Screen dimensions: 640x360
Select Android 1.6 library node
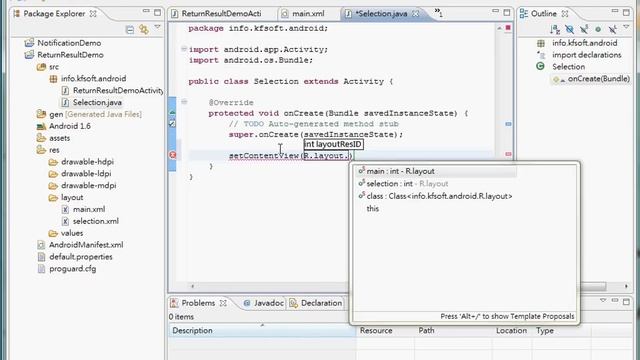point(70,126)
